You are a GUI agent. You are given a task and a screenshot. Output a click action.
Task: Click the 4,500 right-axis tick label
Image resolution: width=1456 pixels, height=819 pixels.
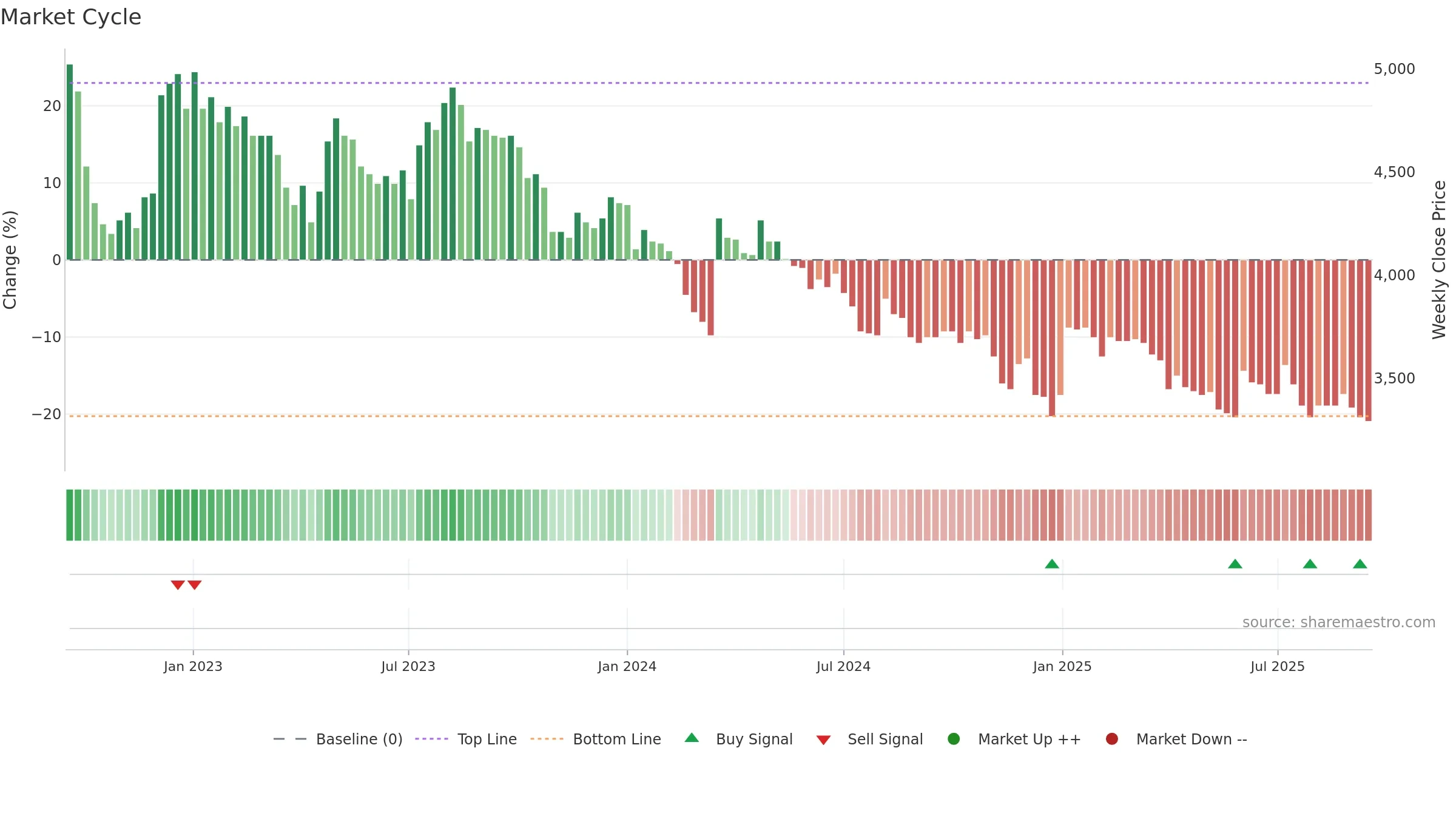1394,172
